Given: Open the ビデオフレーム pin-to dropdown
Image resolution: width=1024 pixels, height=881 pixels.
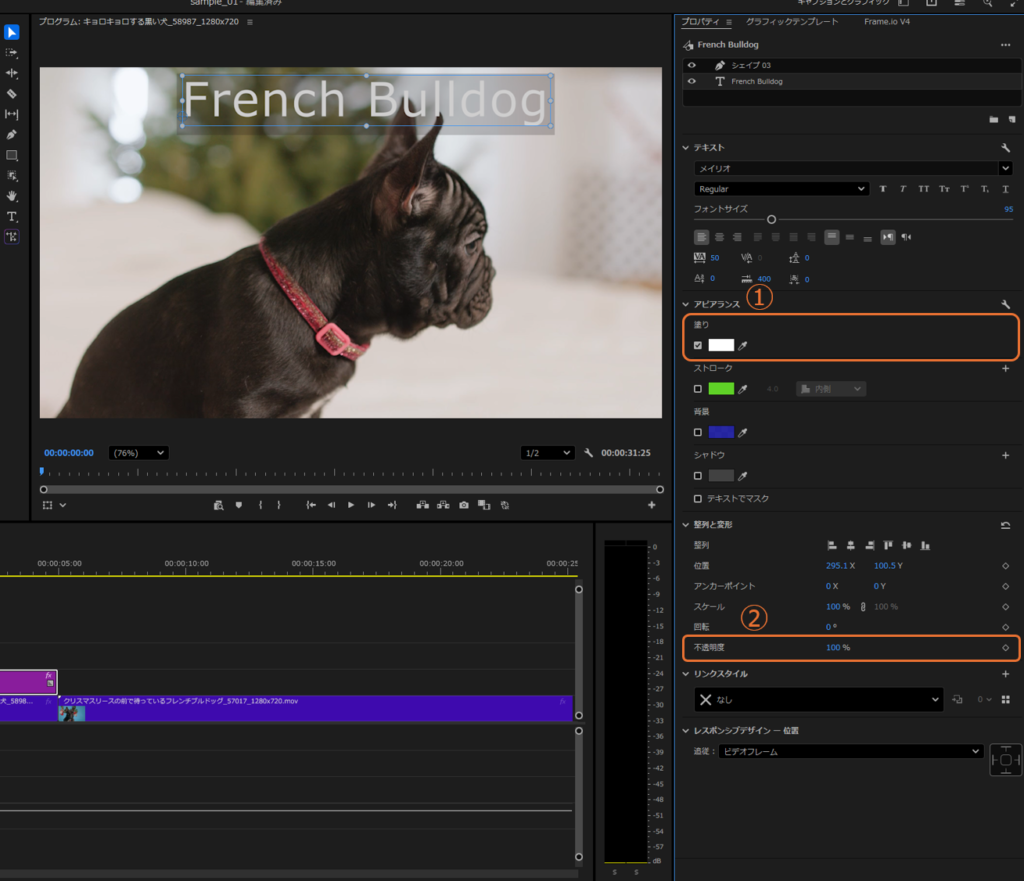Looking at the screenshot, I should 851,752.
